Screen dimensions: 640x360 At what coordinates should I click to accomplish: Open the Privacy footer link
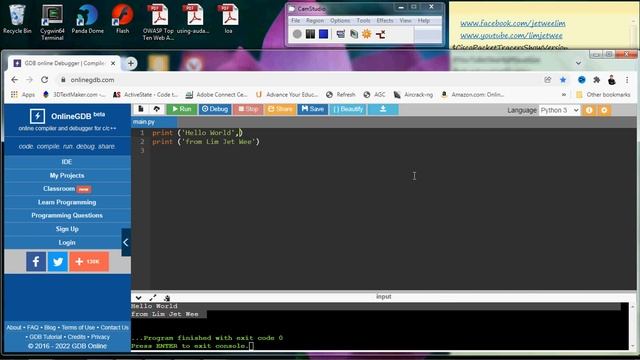[100, 337]
